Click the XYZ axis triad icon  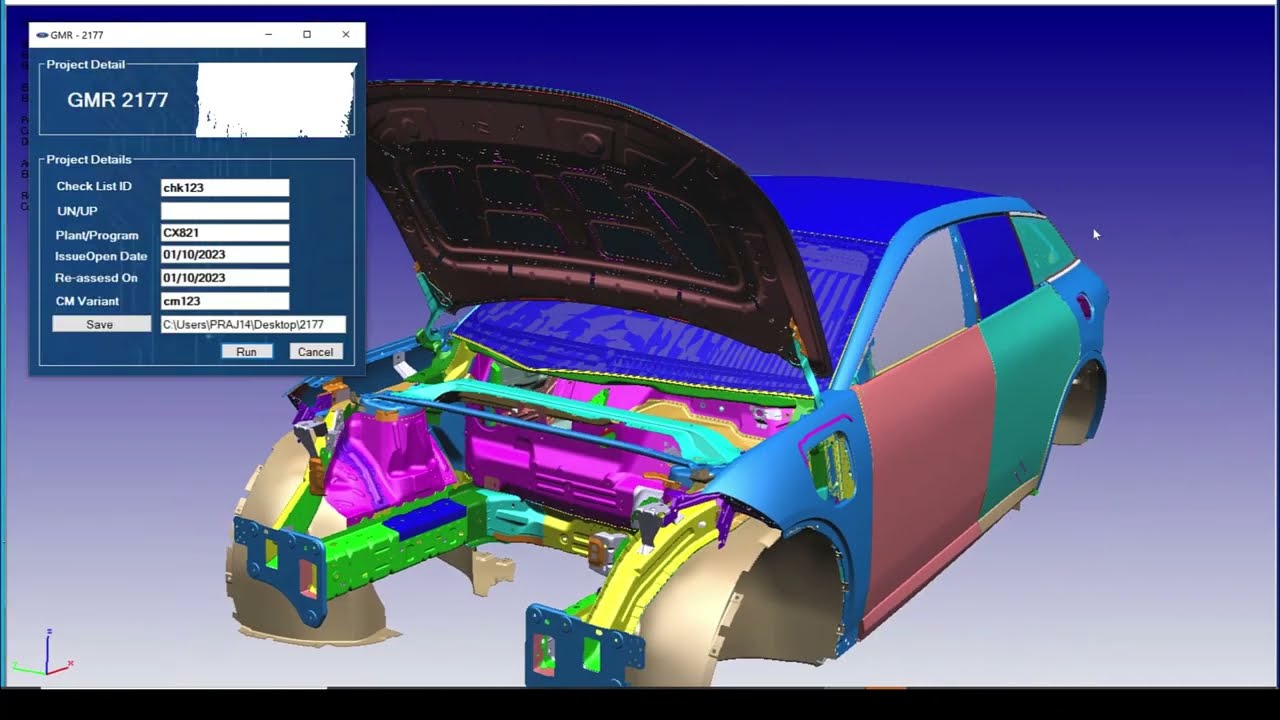click(x=43, y=652)
